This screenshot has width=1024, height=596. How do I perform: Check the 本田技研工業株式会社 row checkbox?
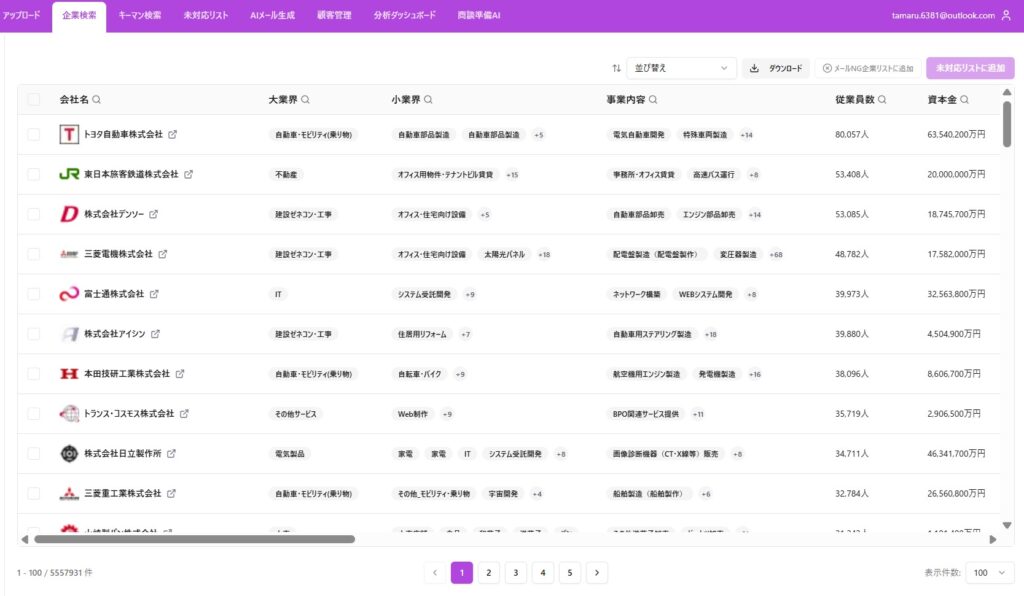33,373
